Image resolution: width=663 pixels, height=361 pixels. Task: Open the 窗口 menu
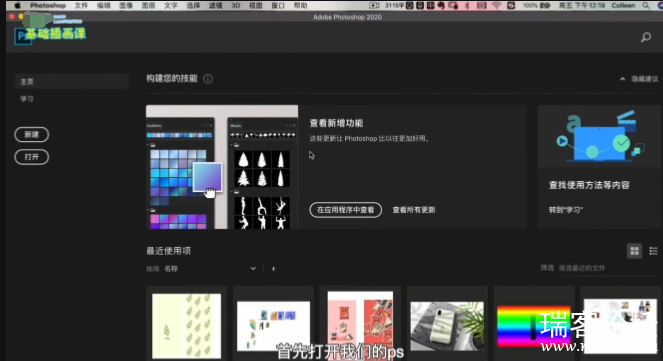(278, 5)
